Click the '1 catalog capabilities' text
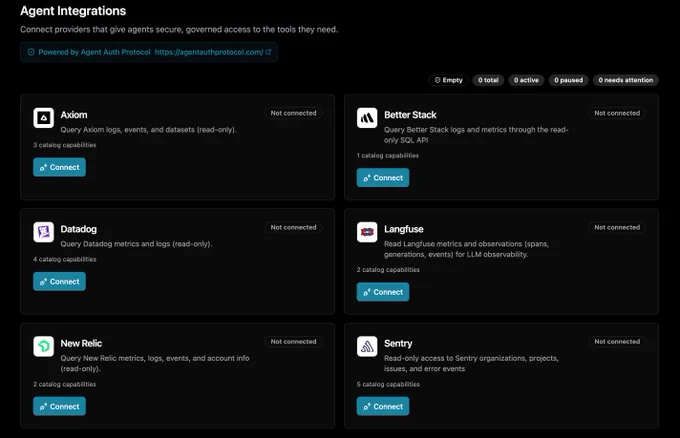680x438 pixels. (x=388, y=155)
